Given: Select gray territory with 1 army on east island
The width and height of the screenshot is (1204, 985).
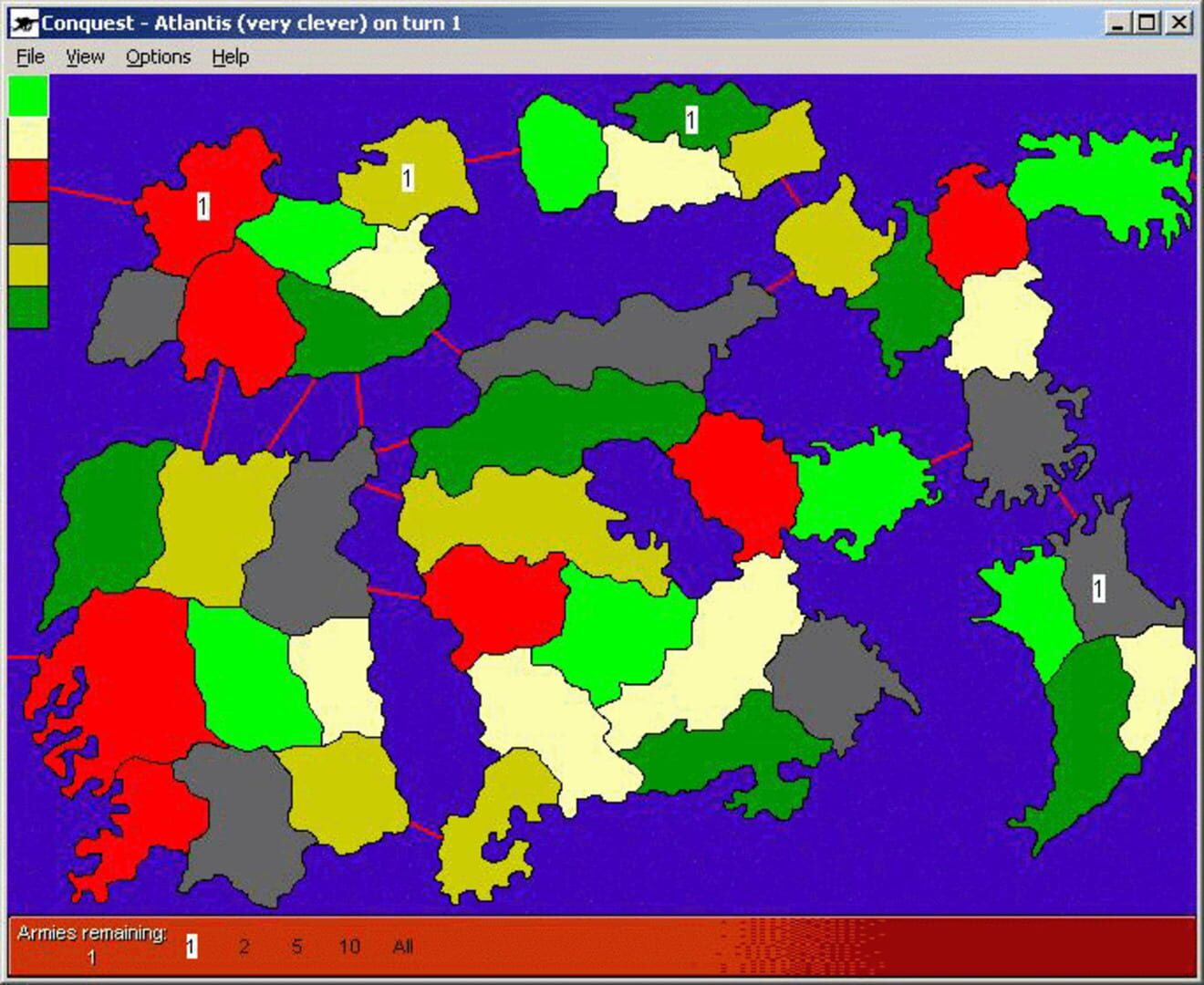Looking at the screenshot, I should pyautogui.click(x=1098, y=589).
